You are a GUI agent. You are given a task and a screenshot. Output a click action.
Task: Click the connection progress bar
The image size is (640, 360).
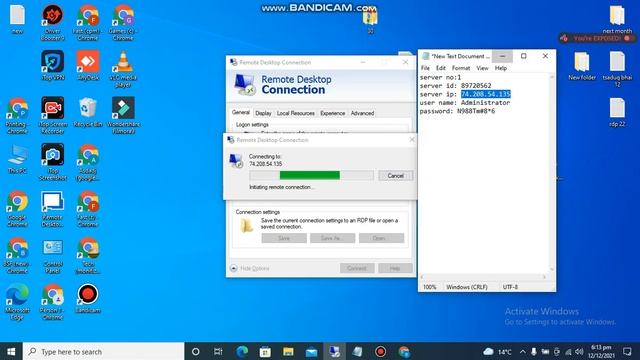[x=311, y=176]
